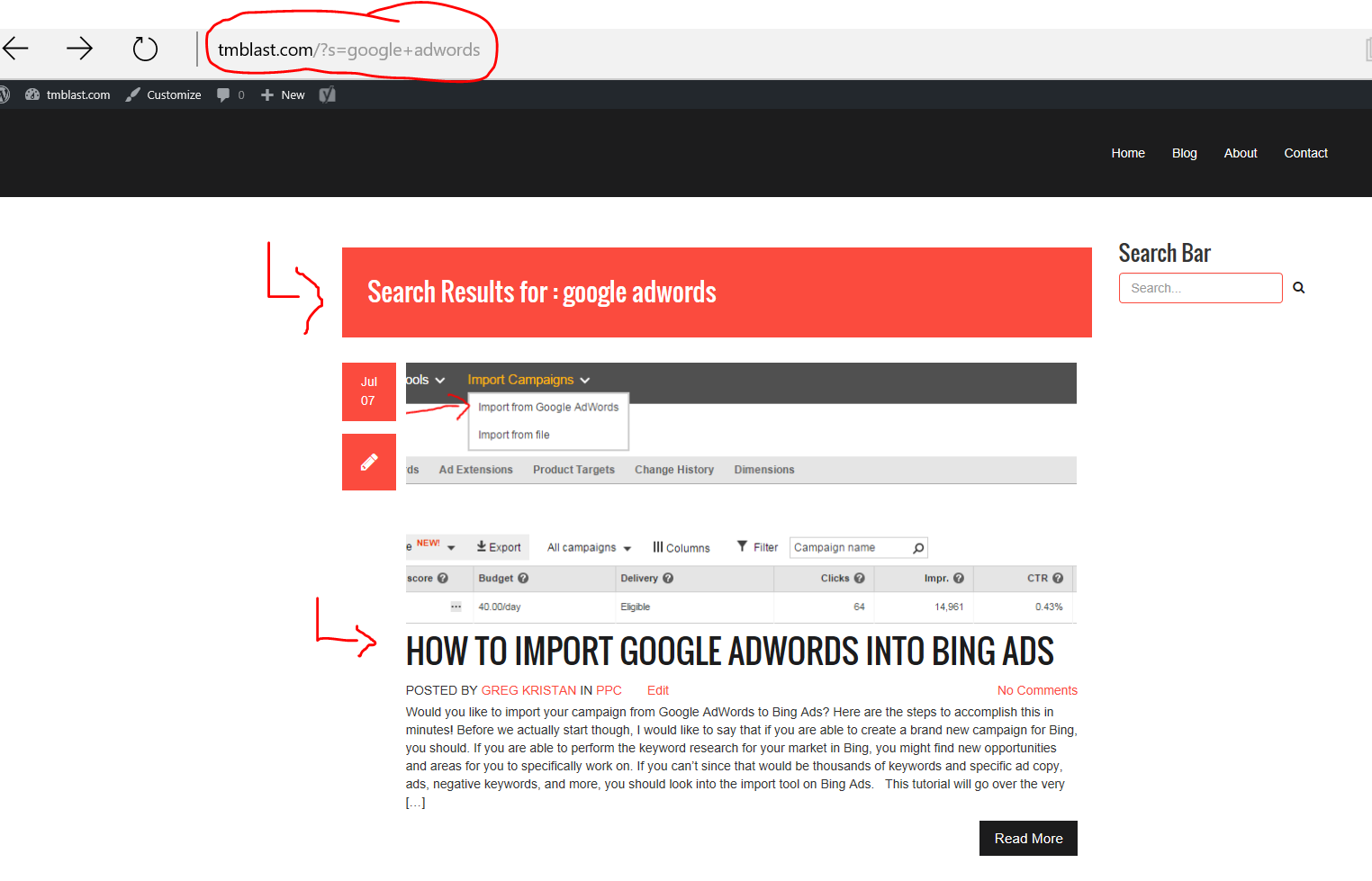Click the Search input field in sidebar

coord(1201,288)
